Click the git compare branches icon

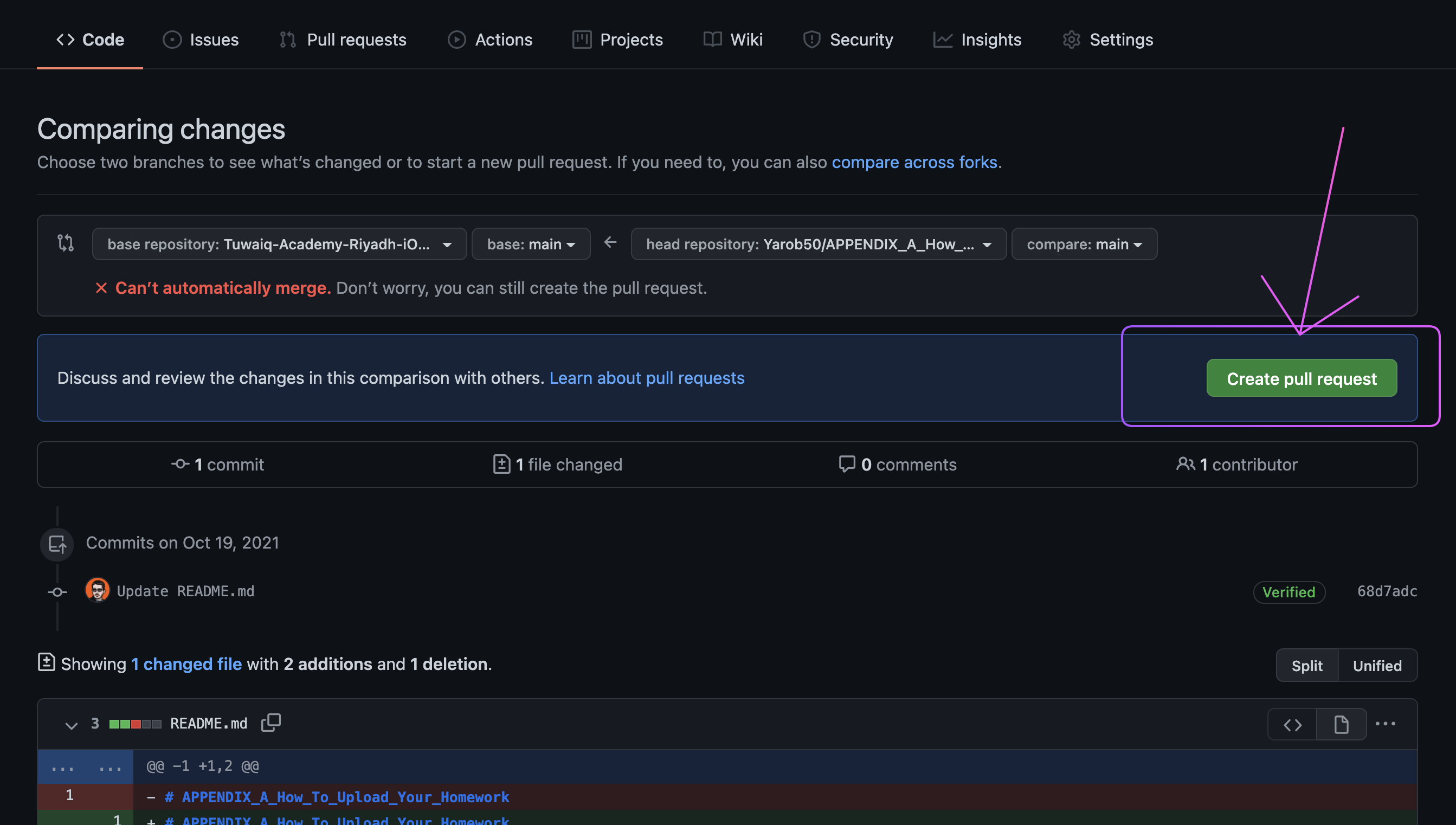[65, 243]
